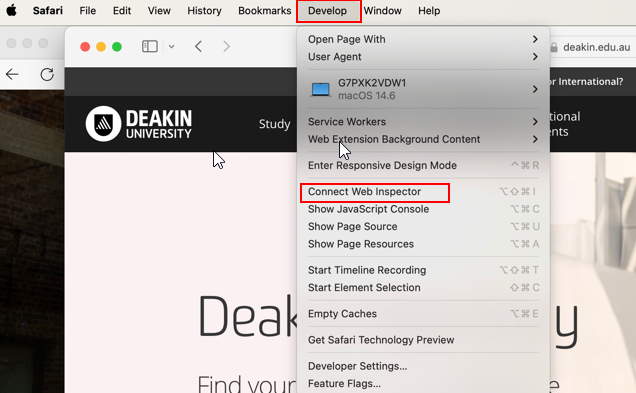636x393 pixels.
Task: Open Developer Settings
Action: [423, 366]
